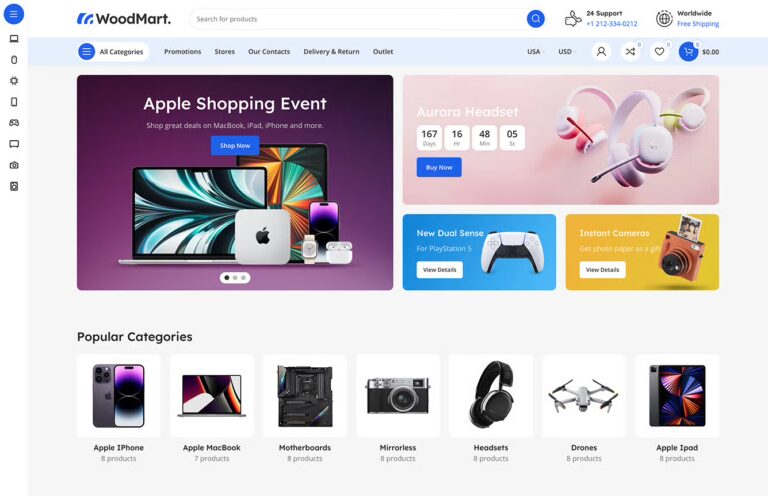This screenshot has height=496, width=768.
Task: Select the laptop icon in left sidebar
Action: pyautogui.click(x=14, y=39)
